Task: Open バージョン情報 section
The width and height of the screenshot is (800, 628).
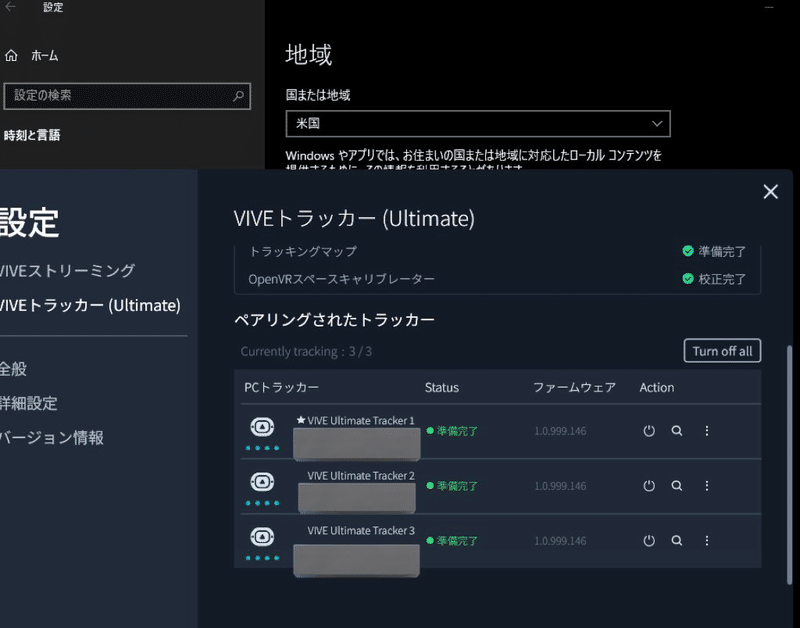Action: (52, 437)
